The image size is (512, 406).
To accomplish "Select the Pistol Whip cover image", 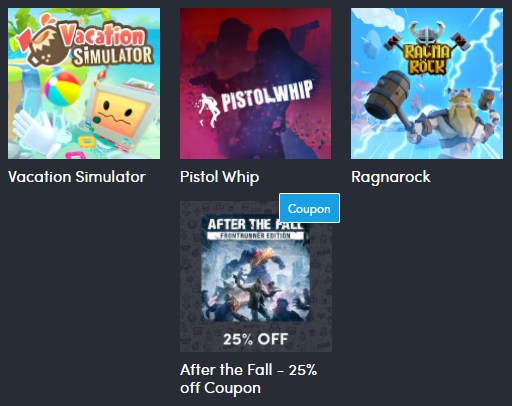I will (255, 83).
